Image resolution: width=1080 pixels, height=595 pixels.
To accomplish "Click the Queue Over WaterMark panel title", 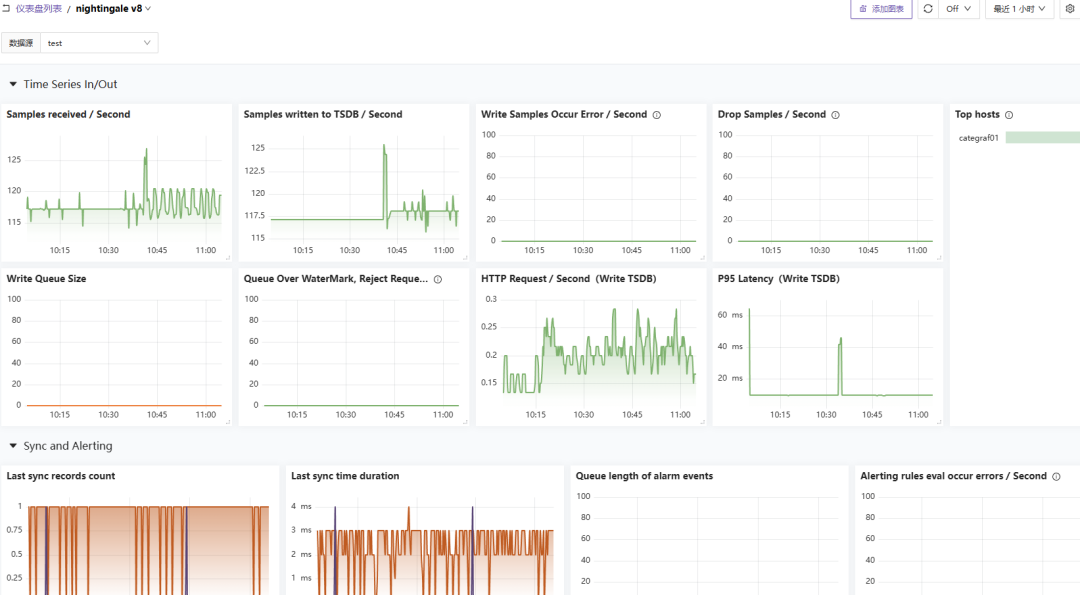I will click(335, 279).
